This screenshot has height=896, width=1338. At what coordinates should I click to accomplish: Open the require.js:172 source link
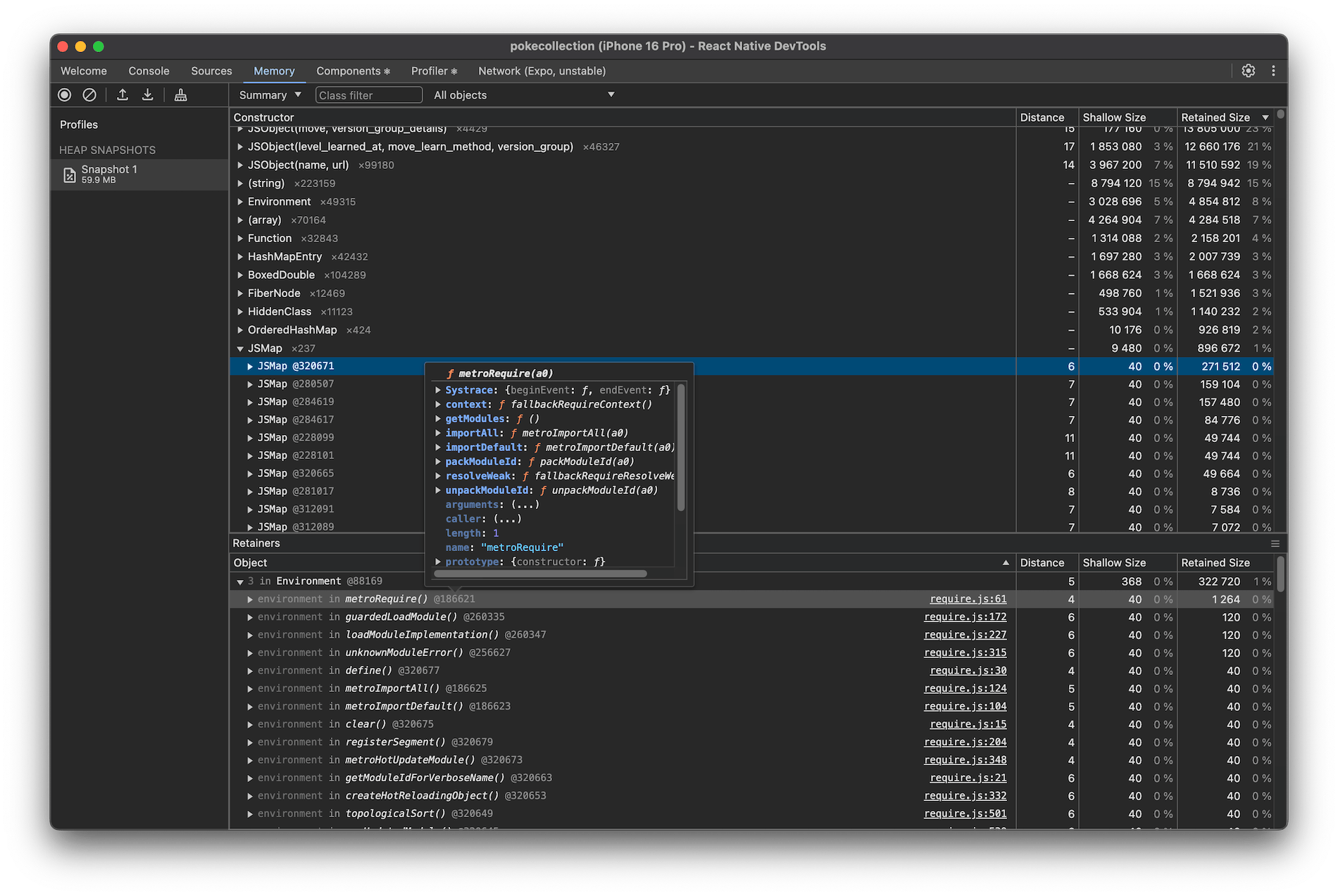tap(965, 617)
